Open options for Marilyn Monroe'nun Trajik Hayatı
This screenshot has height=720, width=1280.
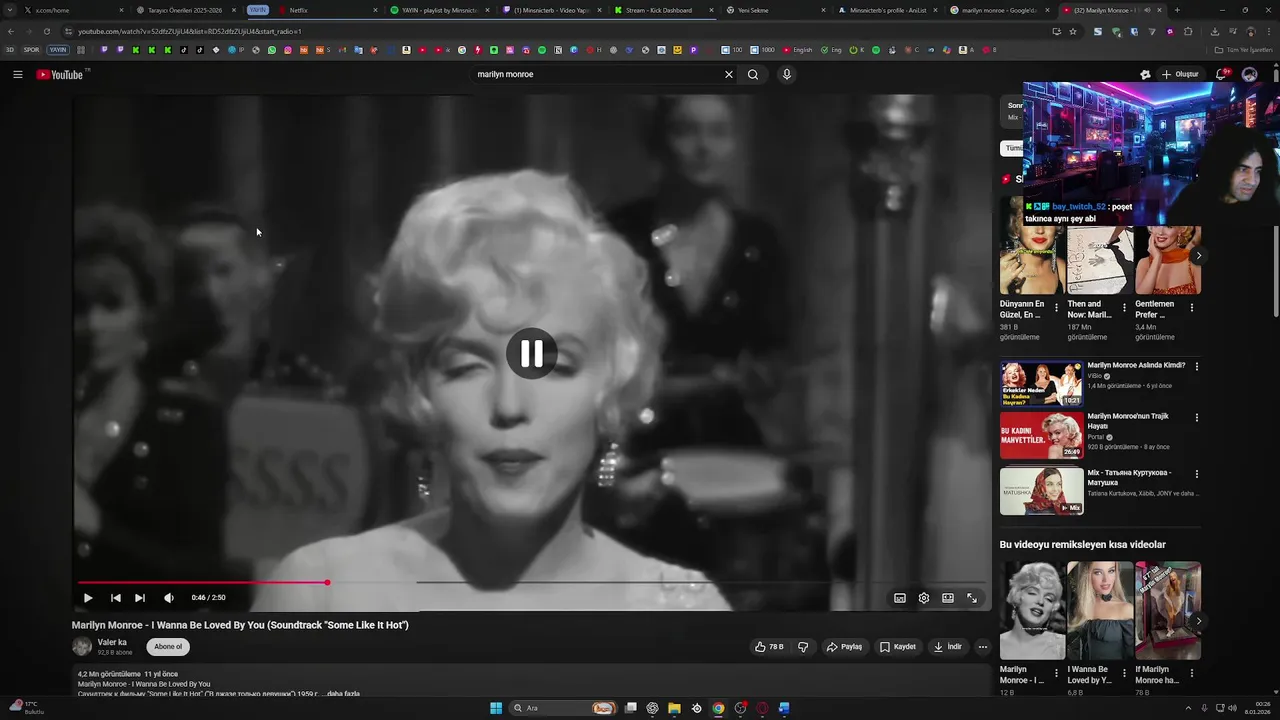[x=1196, y=417]
